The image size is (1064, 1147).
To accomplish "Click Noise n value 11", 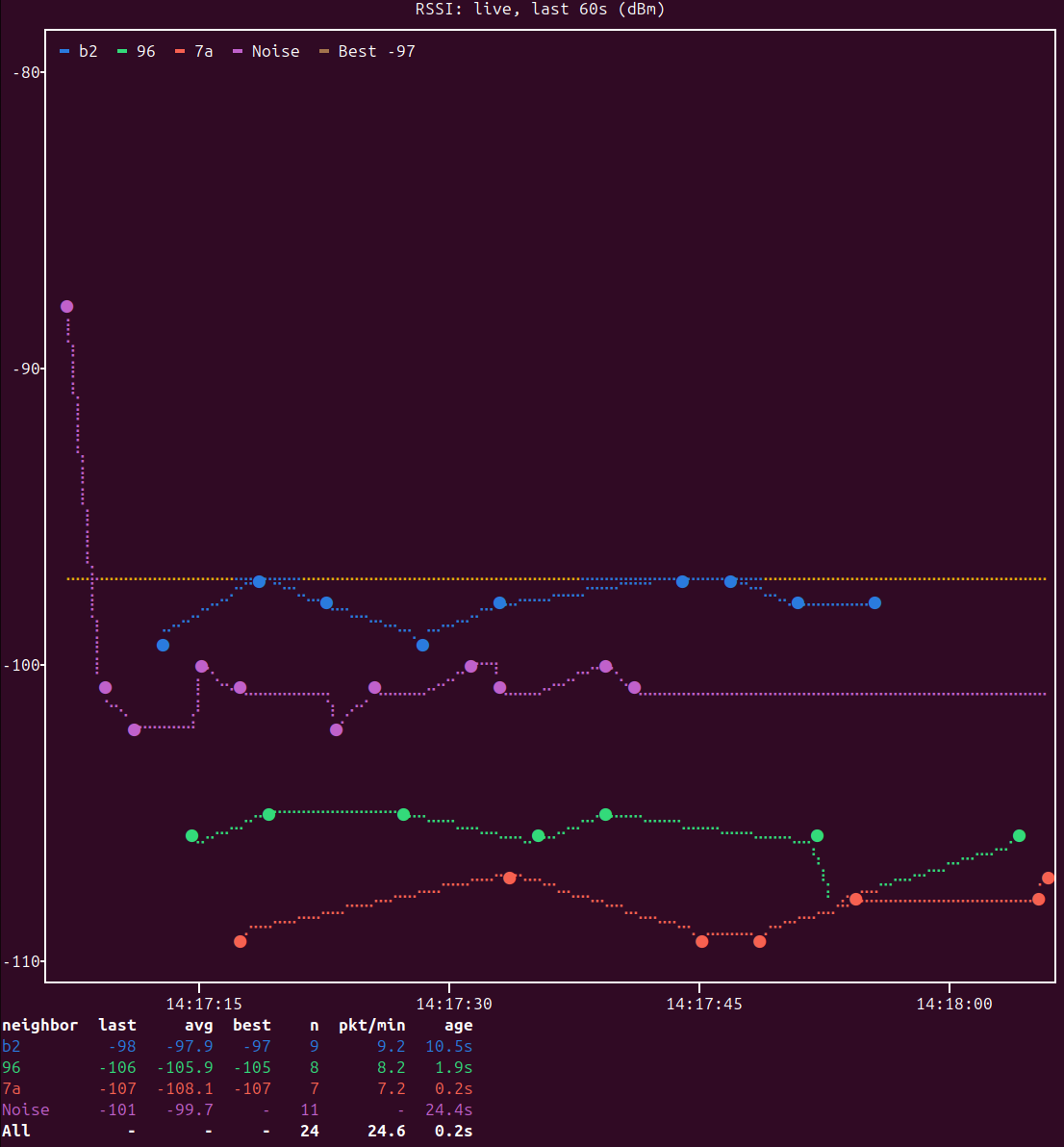I will 310,1109.
